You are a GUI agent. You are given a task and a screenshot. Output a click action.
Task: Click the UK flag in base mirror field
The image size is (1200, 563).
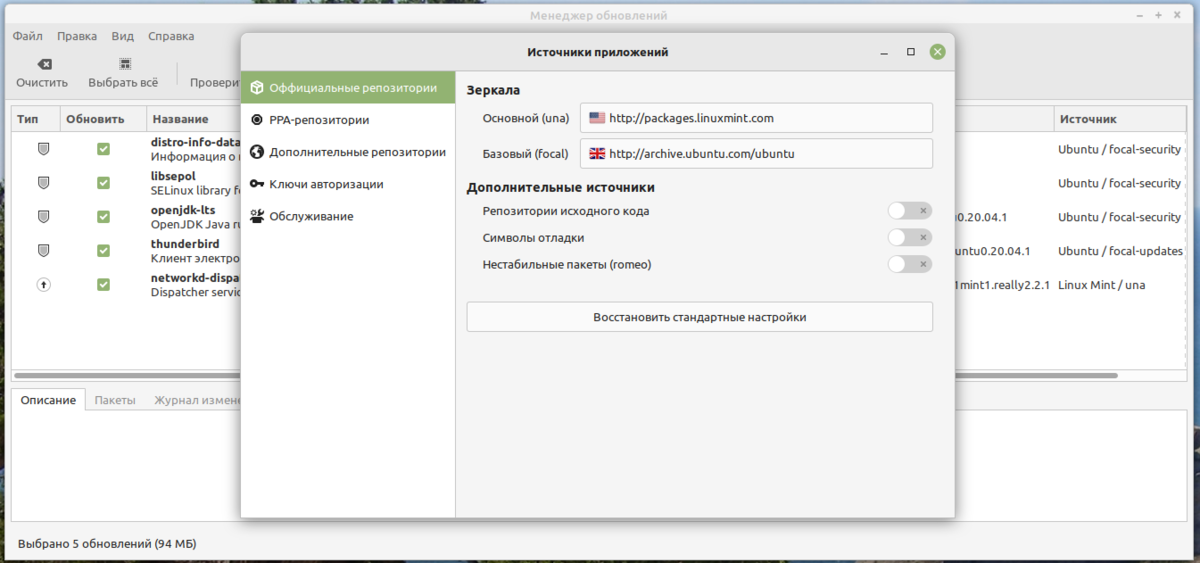597,154
